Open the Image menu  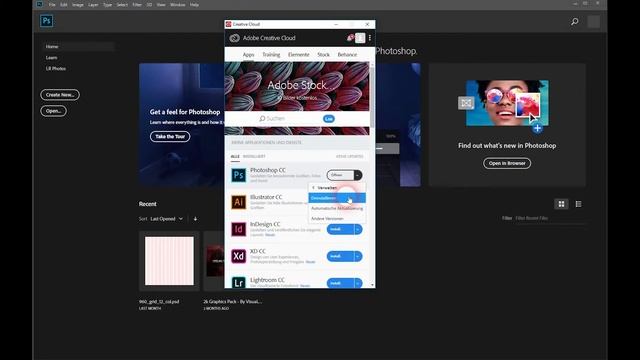[78, 4]
